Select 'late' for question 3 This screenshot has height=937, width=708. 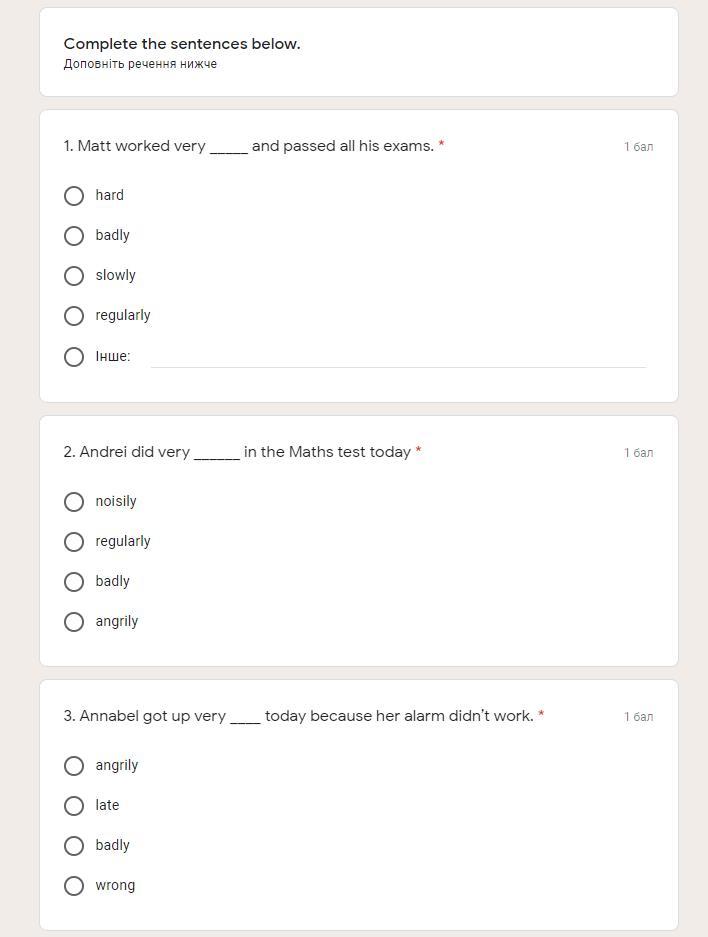[74, 806]
